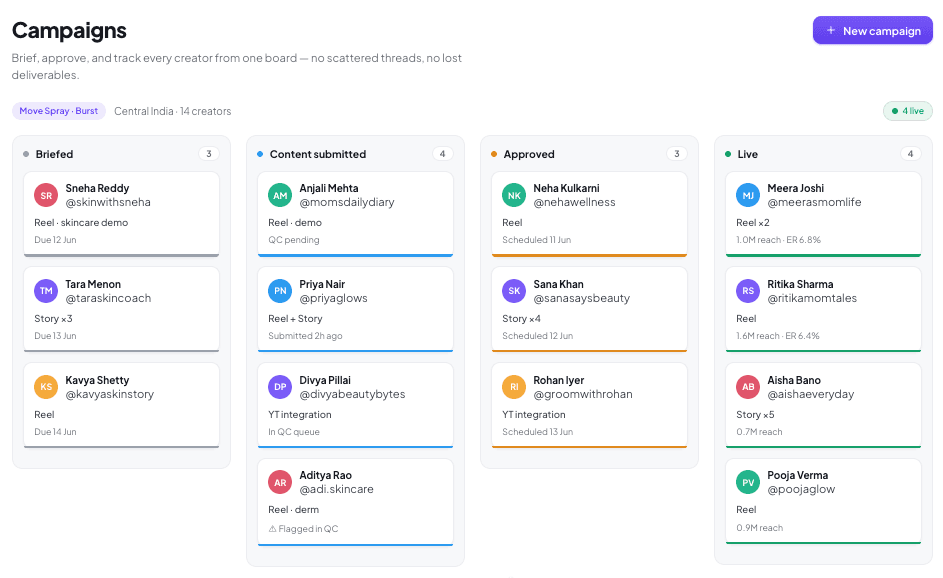Viewport: 943px width, 578px height.
Task: Click the Approved column count badge 3
Action: (677, 154)
